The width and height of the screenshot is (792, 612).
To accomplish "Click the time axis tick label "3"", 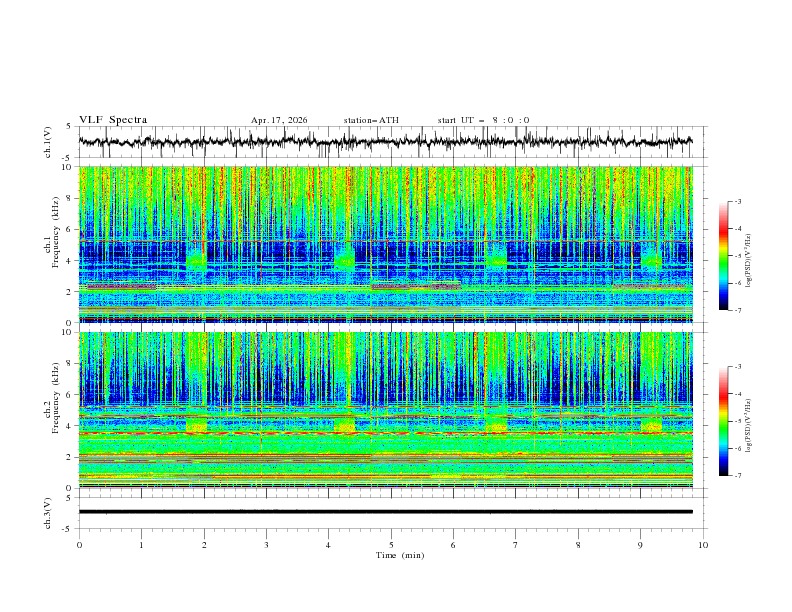I will 266,545.
